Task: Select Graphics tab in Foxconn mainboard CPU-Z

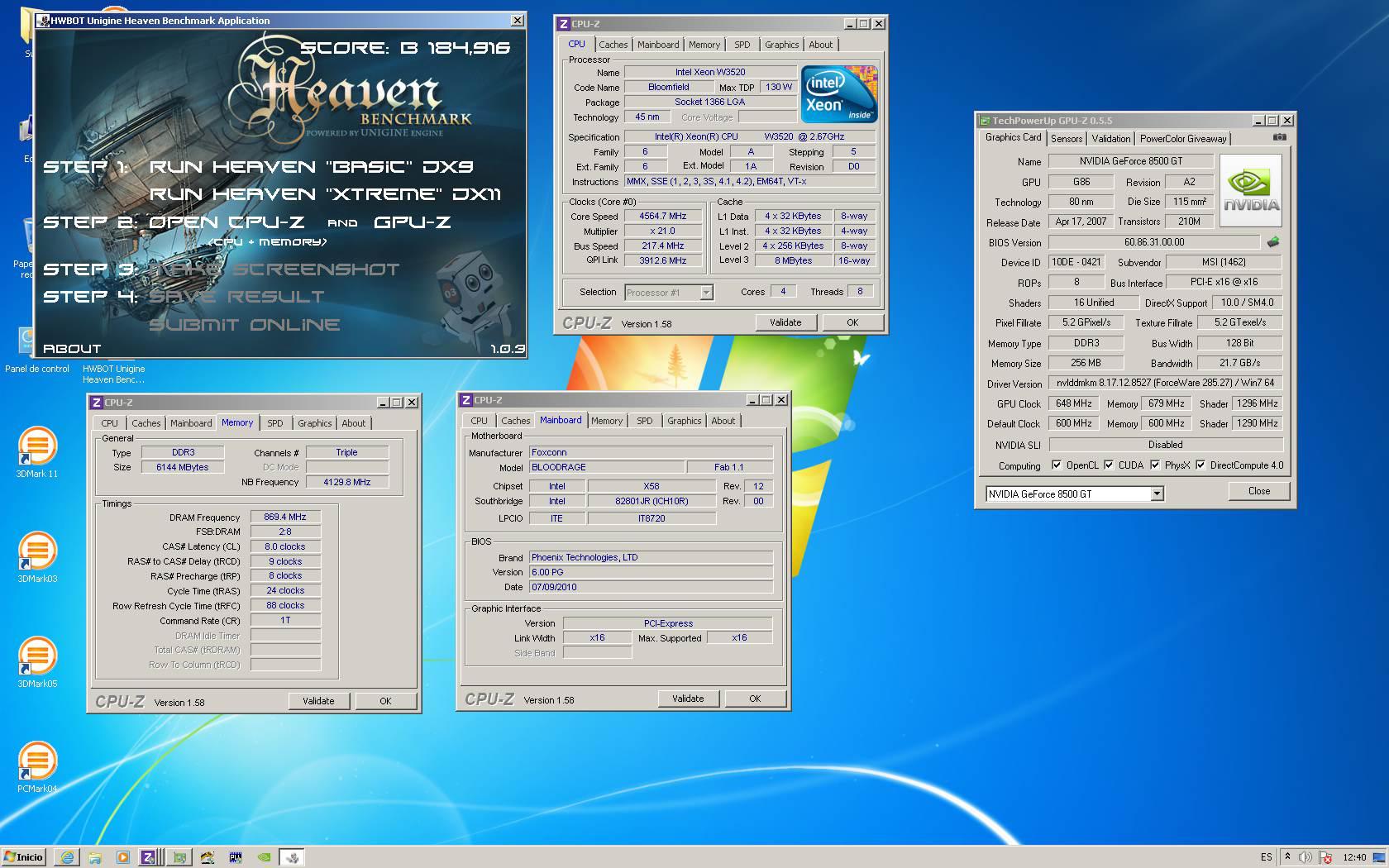Action: (685, 421)
